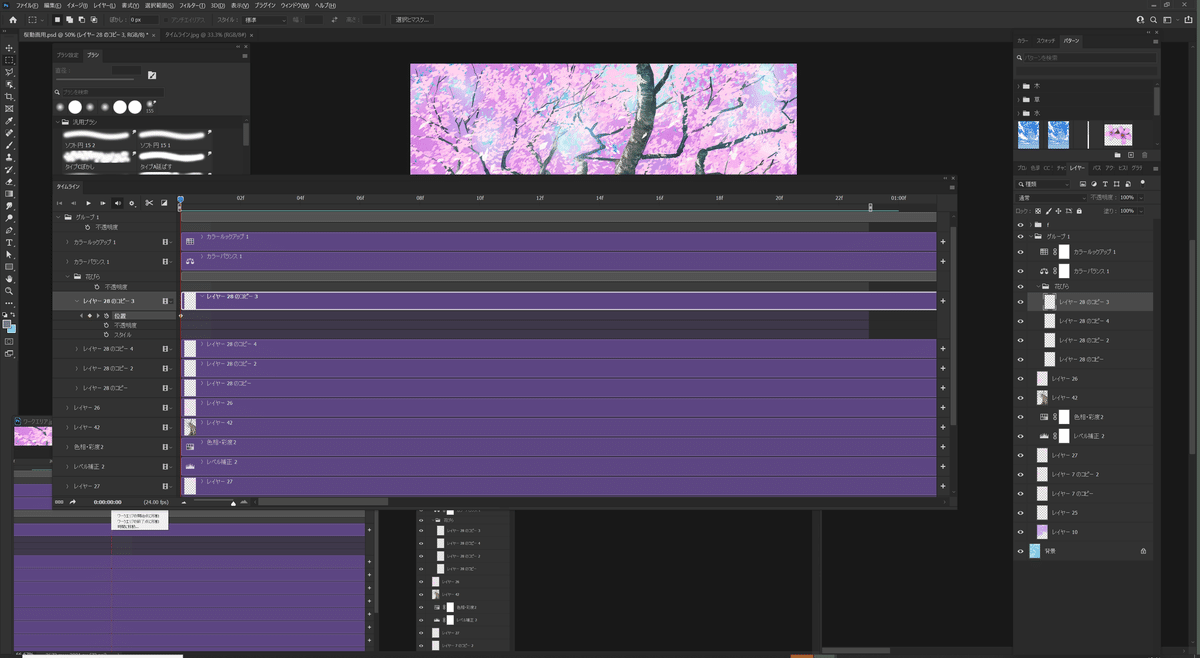
Task: Select the Horizontal Type tool
Action: click(x=9, y=243)
